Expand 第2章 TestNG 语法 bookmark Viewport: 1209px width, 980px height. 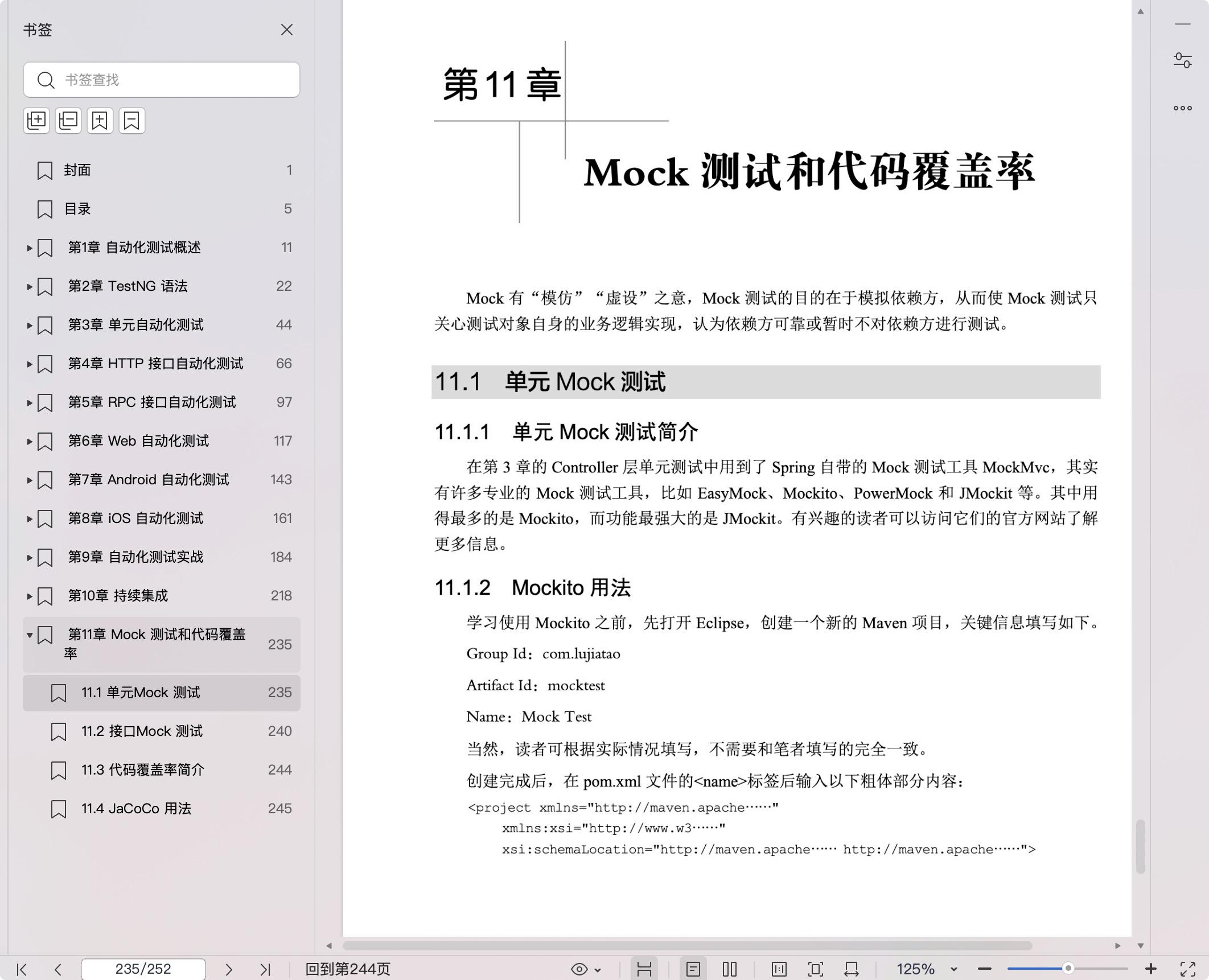point(30,287)
